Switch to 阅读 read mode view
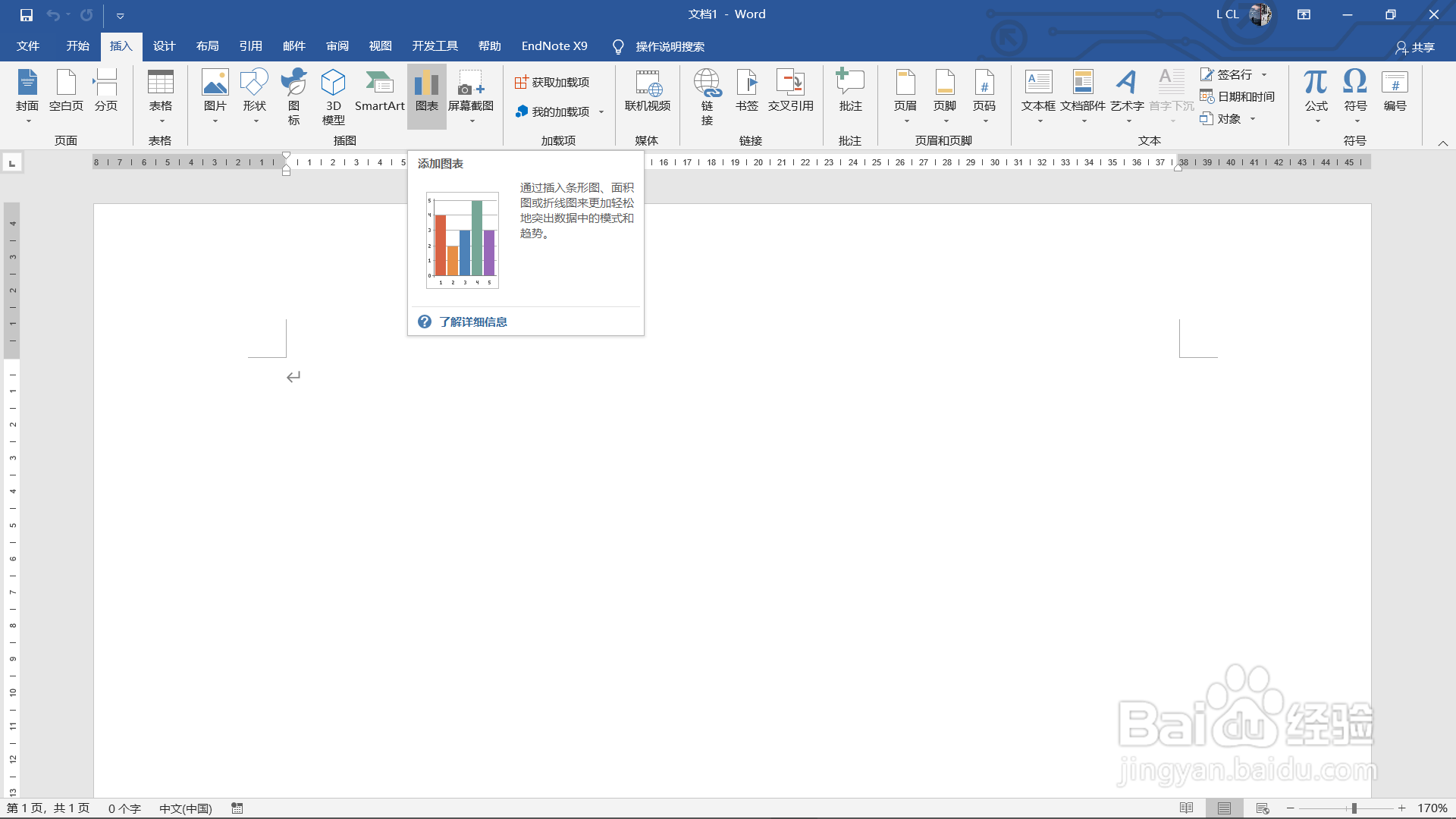Image resolution: width=1456 pixels, height=819 pixels. [1187, 808]
